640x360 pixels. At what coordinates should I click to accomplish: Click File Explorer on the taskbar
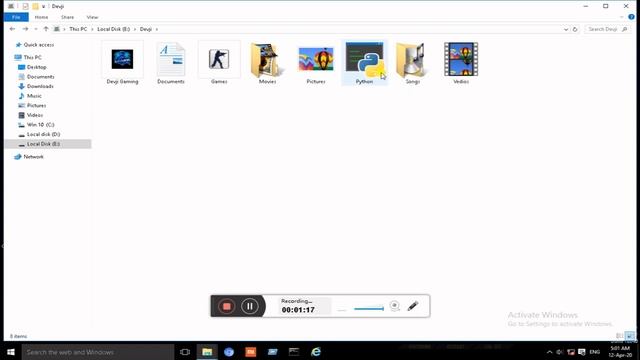tap(207, 352)
